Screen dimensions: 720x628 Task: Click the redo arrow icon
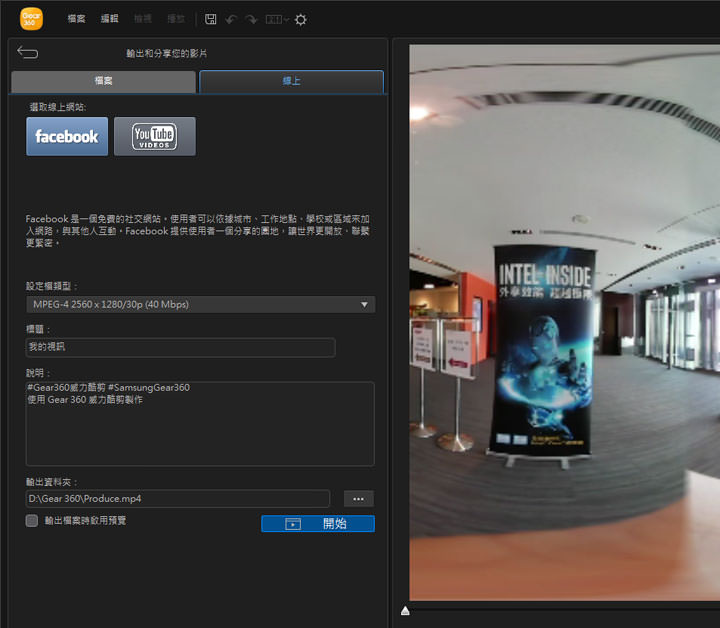(x=251, y=19)
